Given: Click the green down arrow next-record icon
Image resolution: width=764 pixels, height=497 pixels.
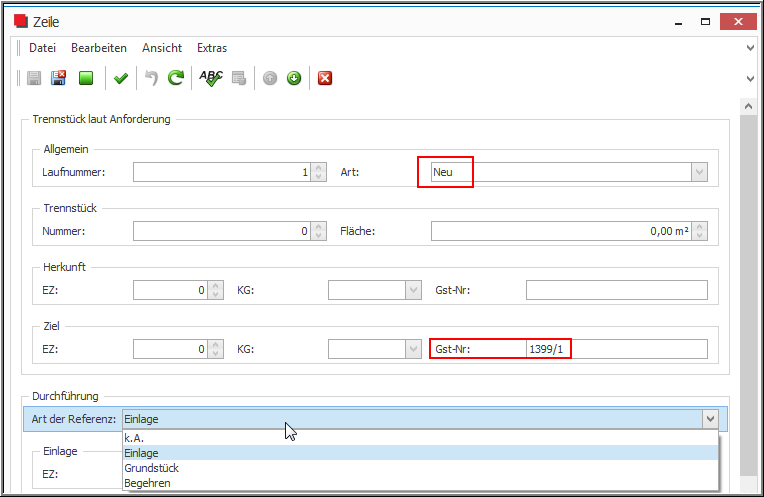Looking at the screenshot, I should coord(294,78).
